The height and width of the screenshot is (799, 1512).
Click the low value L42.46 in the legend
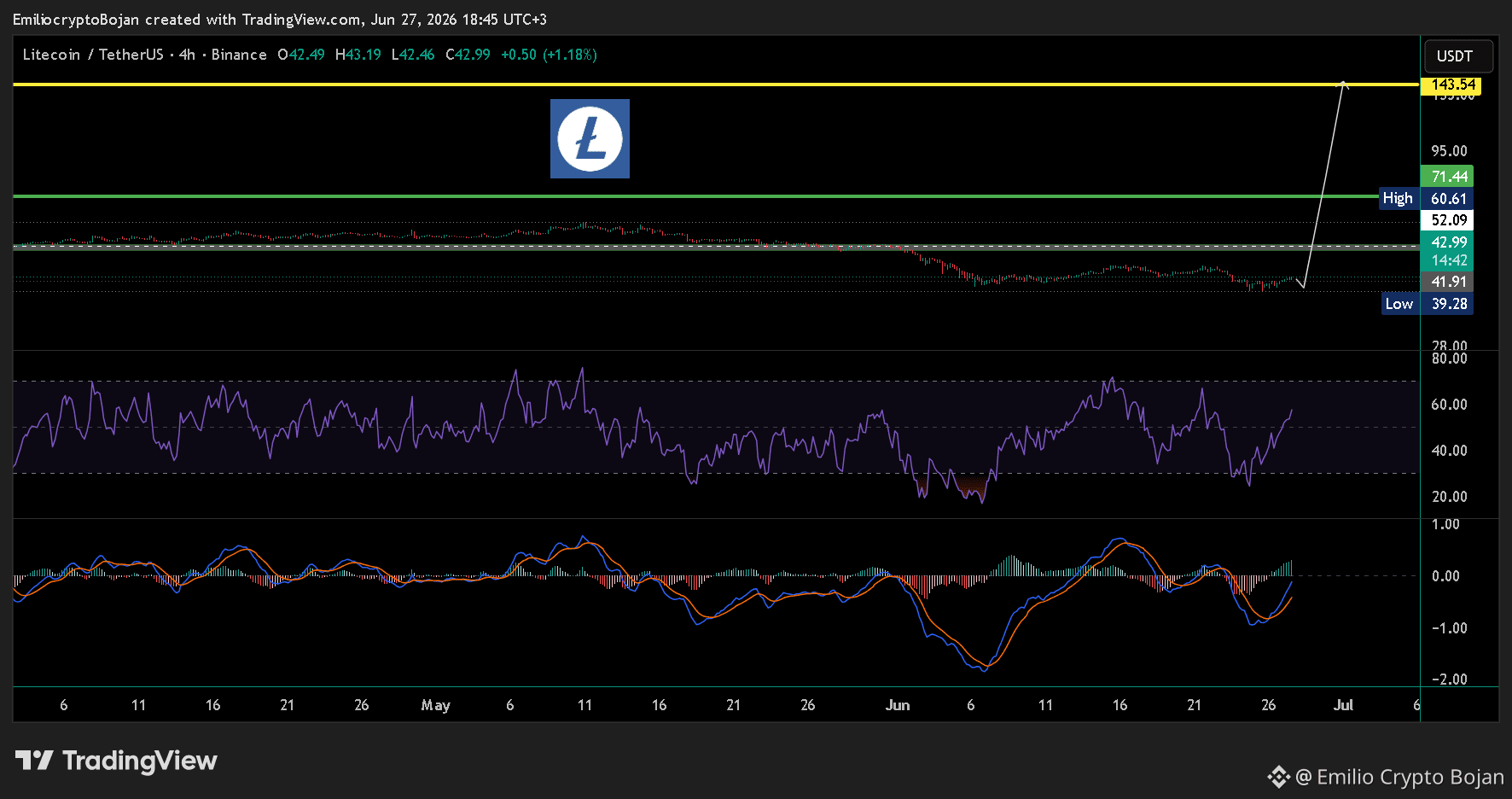[x=413, y=55]
